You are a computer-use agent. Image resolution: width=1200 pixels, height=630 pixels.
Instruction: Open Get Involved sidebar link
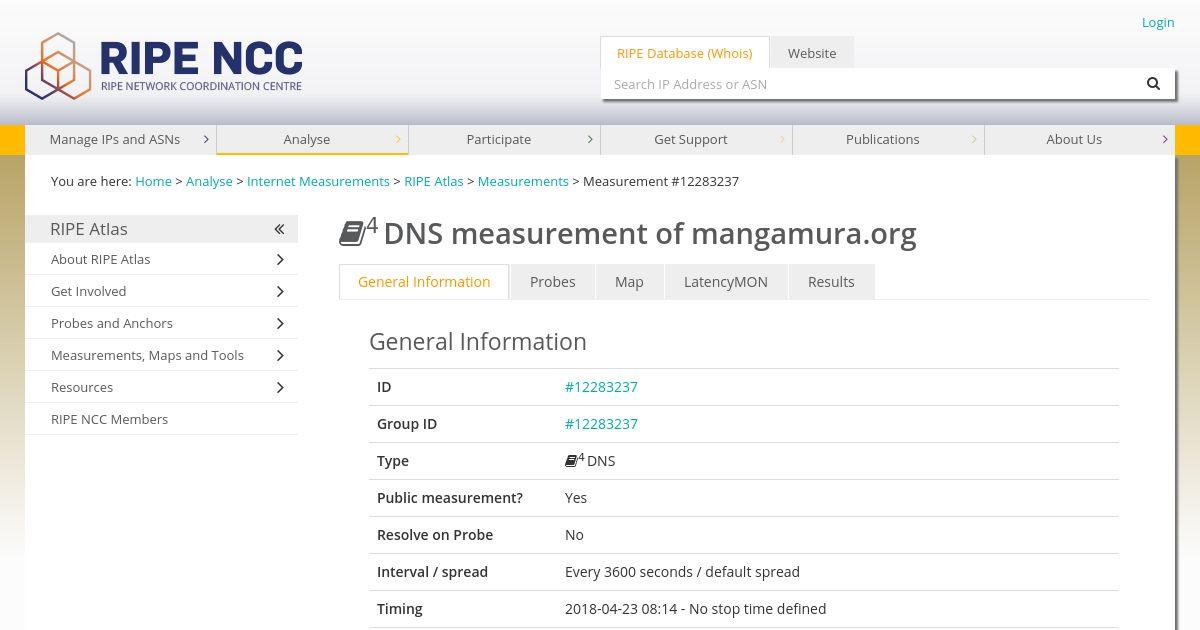(x=88, y=291)
